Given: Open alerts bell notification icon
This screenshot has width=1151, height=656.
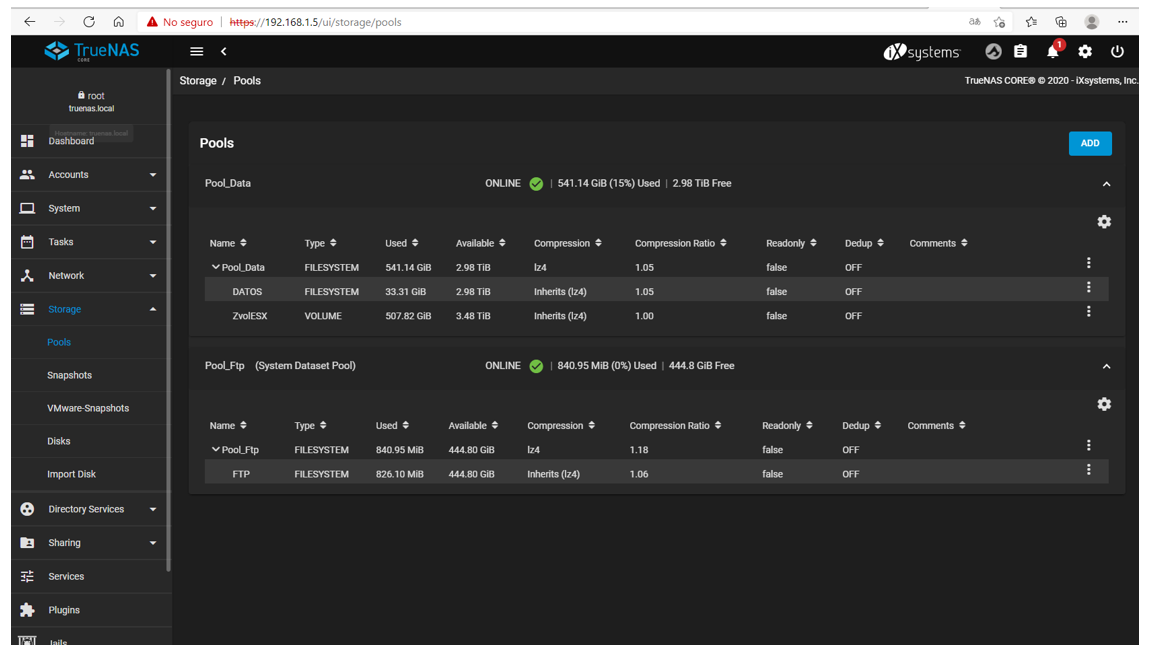Looking at the screenshot, I should 1053,51.
